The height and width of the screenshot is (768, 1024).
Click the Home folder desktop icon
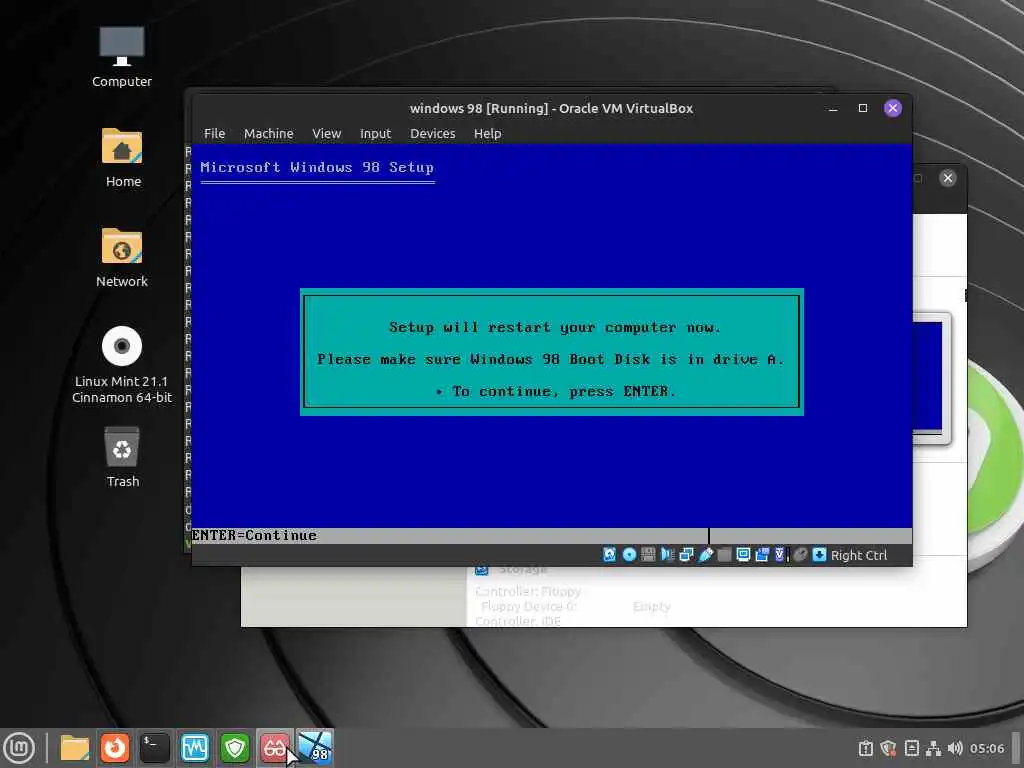[x=122, y=157]
